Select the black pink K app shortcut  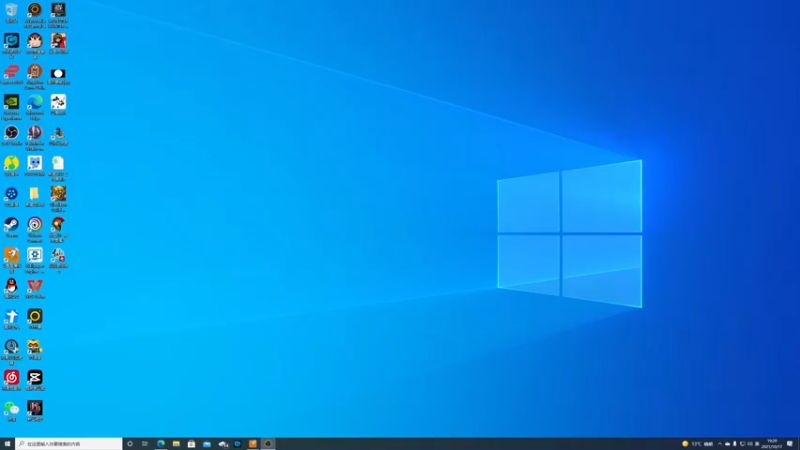point(35,410)
